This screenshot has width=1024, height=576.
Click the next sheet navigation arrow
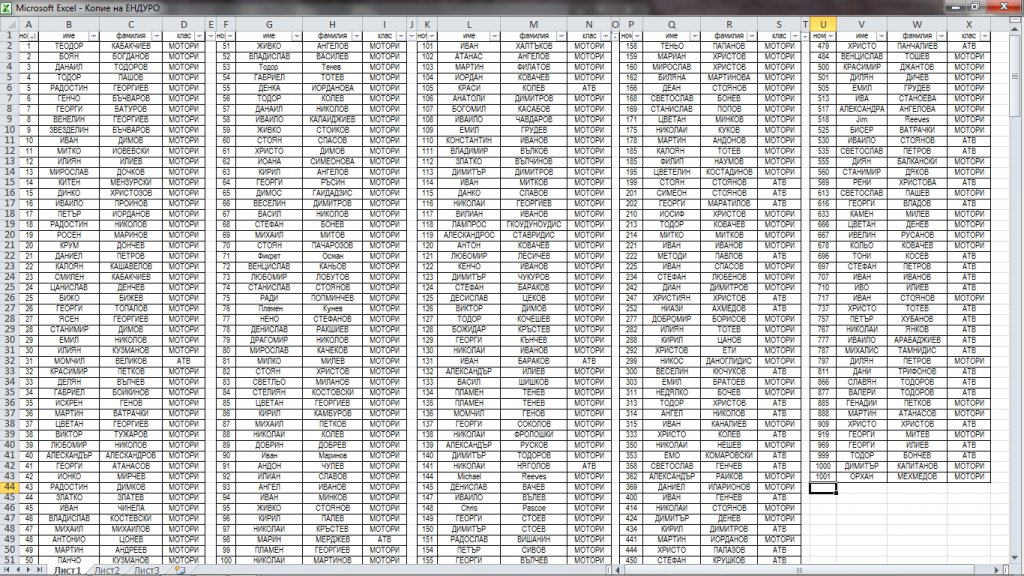click(28, 570)
